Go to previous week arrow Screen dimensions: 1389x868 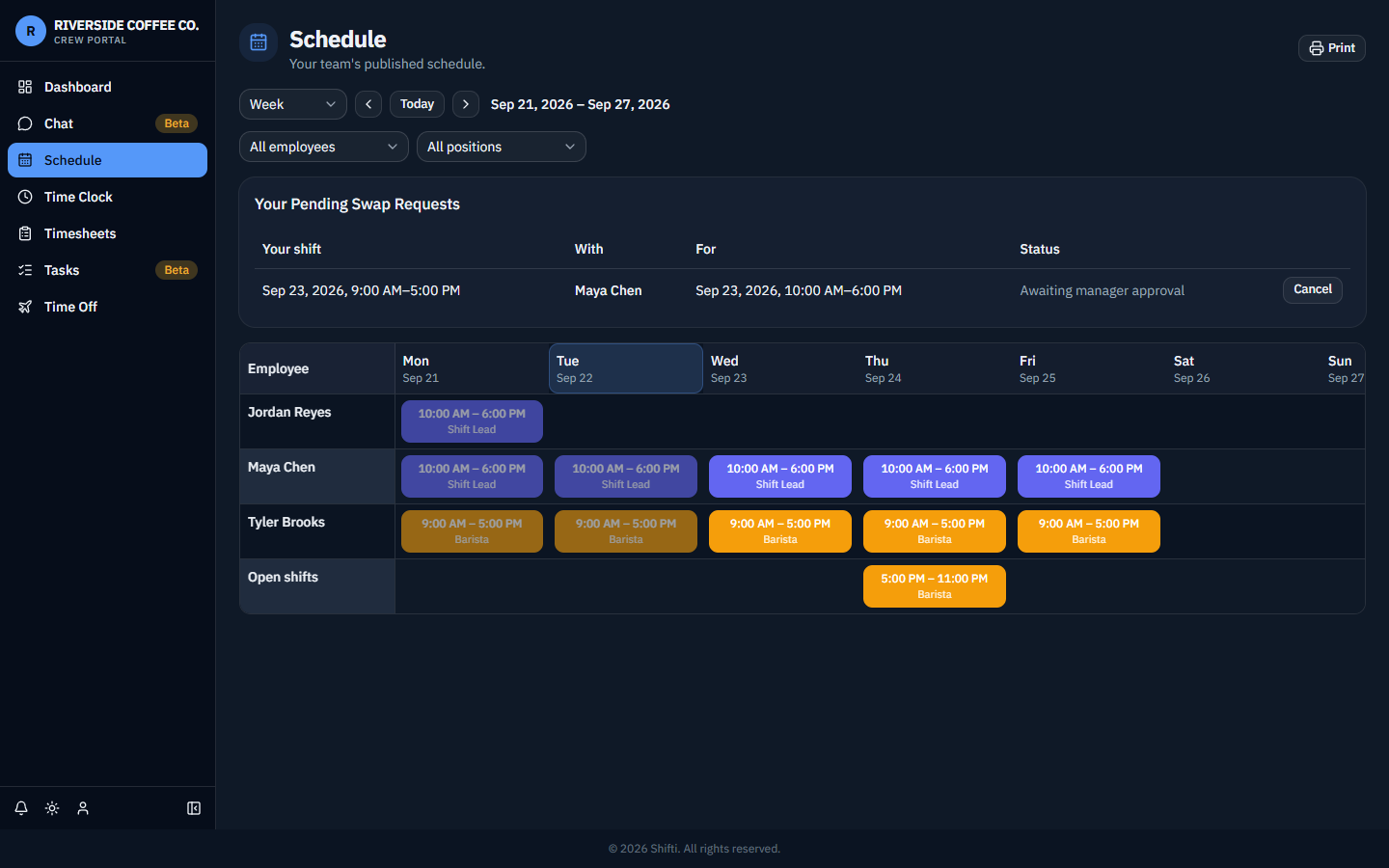(368, 104)
